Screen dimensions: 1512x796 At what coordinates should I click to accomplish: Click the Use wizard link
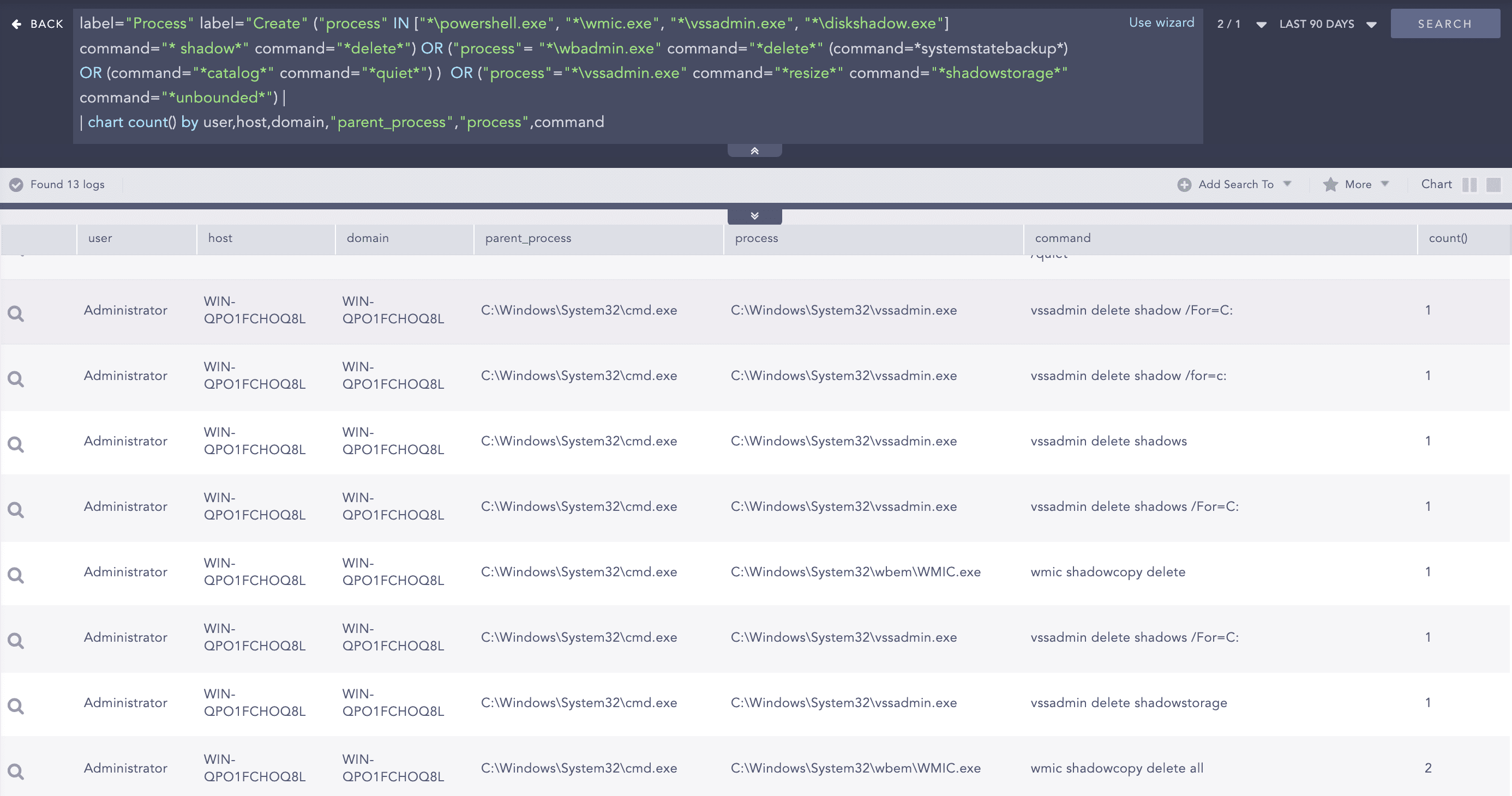click(x=1161, y=22)
